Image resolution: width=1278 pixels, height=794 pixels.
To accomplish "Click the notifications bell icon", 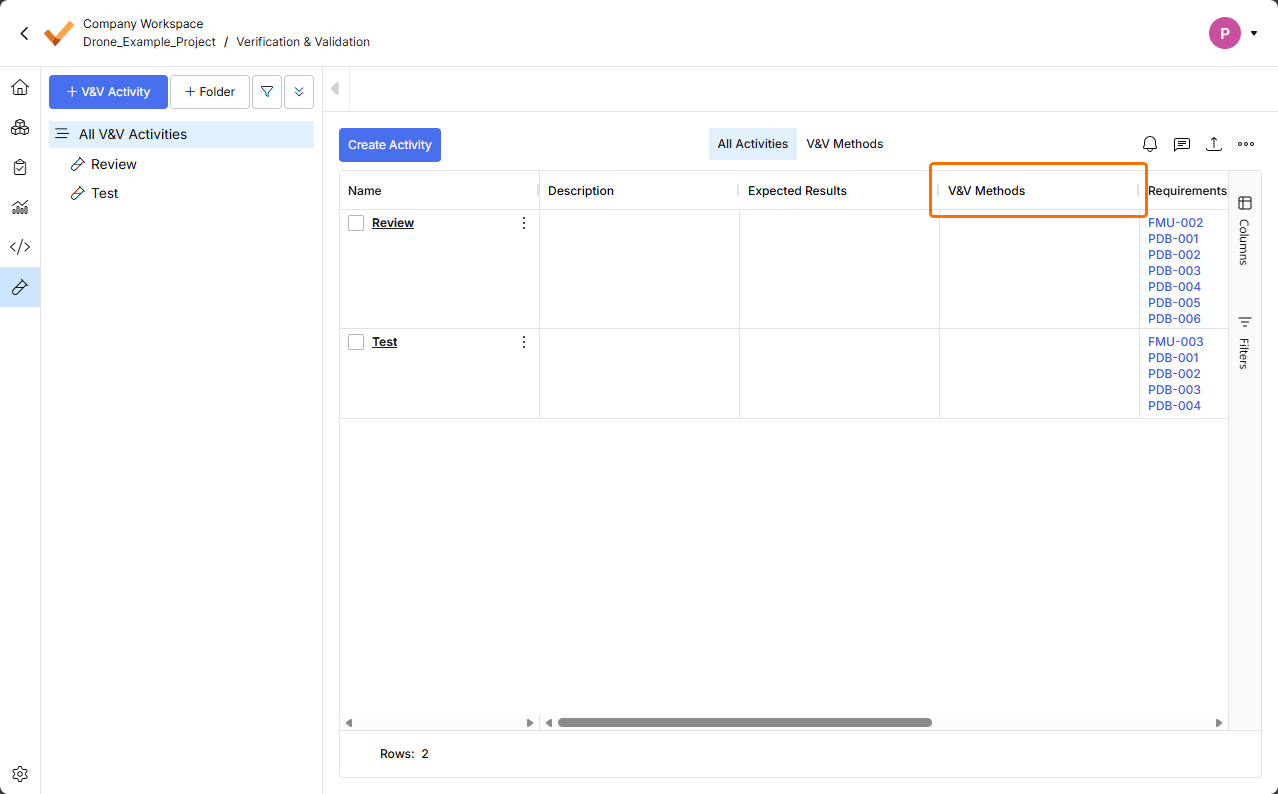I will tap(1150, 144).
